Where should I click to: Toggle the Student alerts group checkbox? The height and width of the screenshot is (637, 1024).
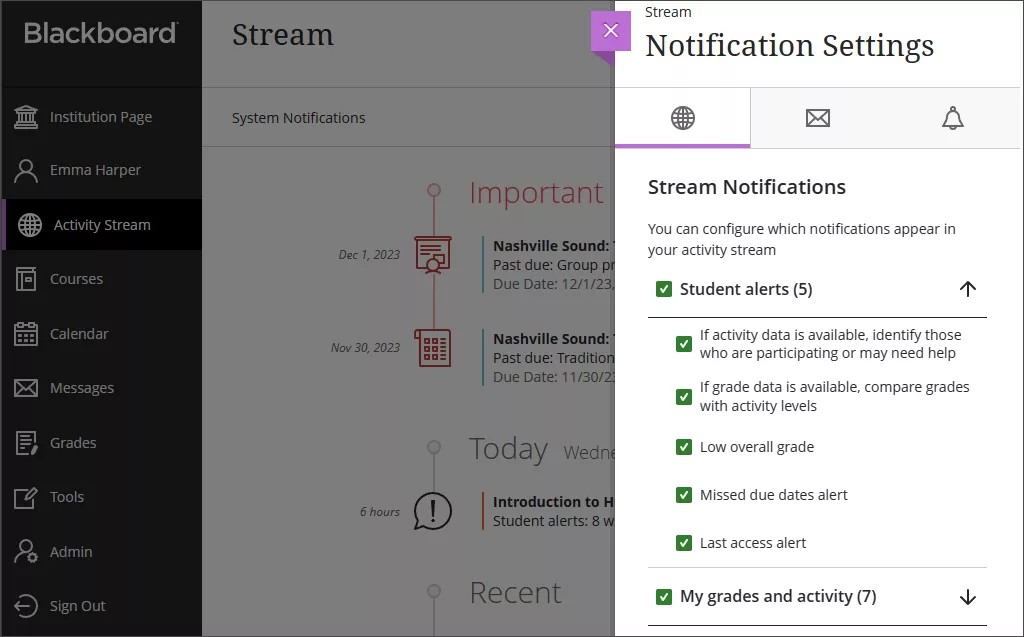pyautogui.click(x=663, y=289)
